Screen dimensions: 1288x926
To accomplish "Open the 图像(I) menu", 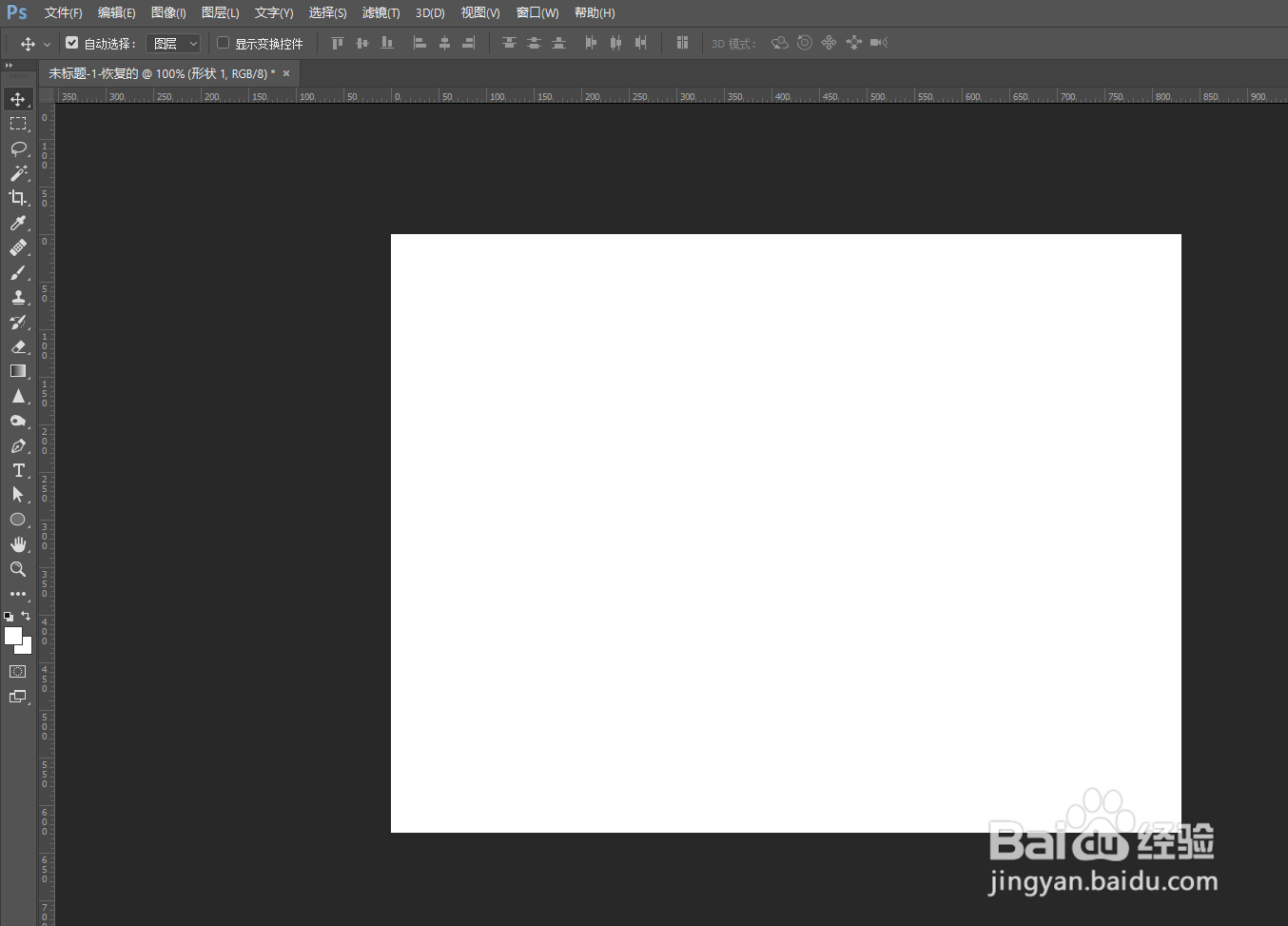I will point(168,12).
